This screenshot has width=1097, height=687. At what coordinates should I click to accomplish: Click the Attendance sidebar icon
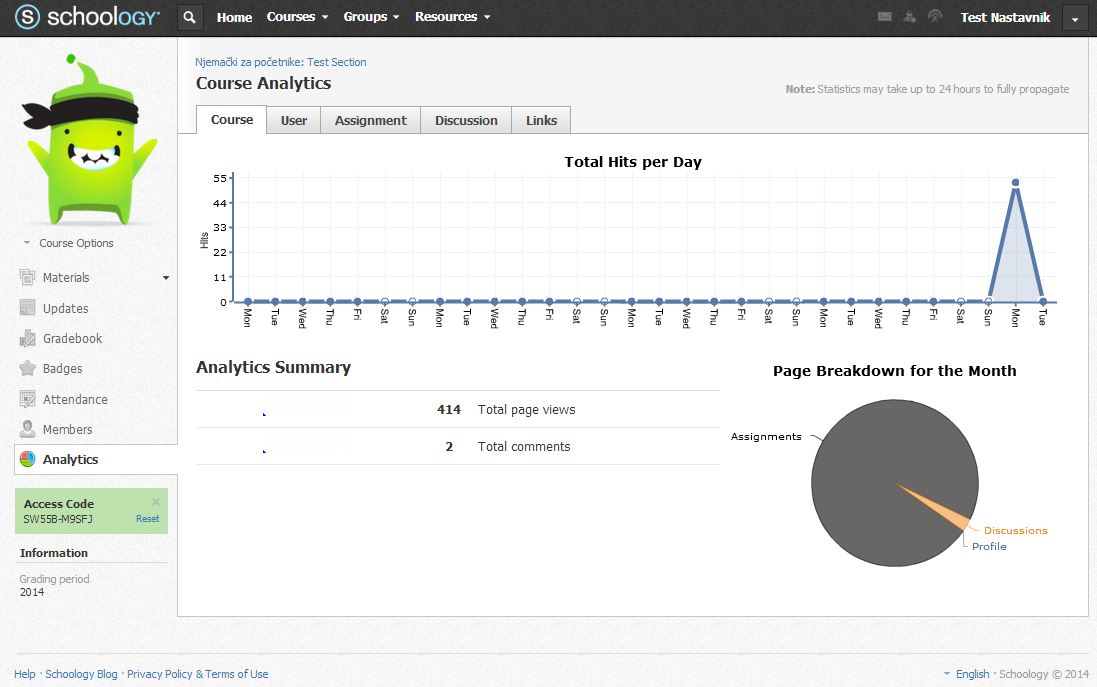[28, 399]
